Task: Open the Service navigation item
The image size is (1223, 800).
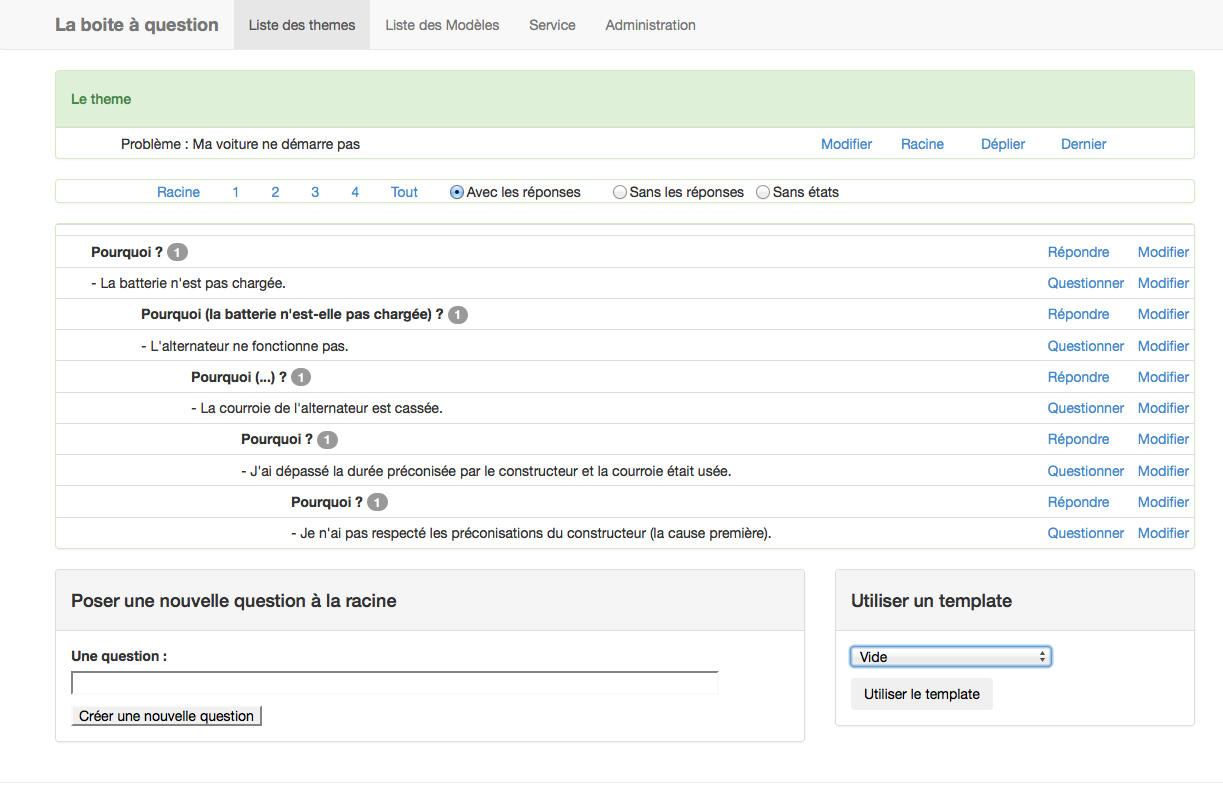Action: tap(552, 25)
